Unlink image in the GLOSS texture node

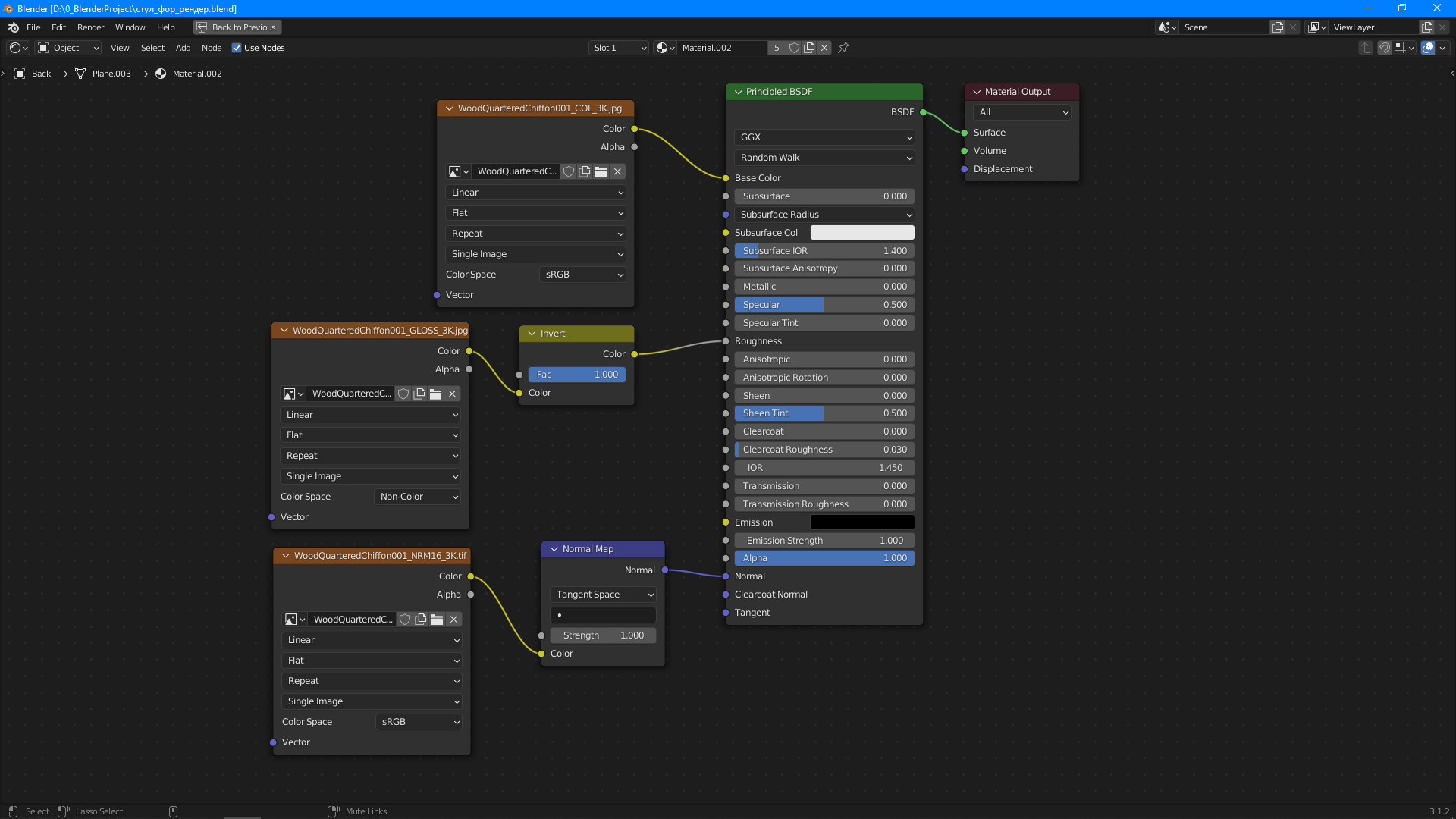click(x=452, y=394)
